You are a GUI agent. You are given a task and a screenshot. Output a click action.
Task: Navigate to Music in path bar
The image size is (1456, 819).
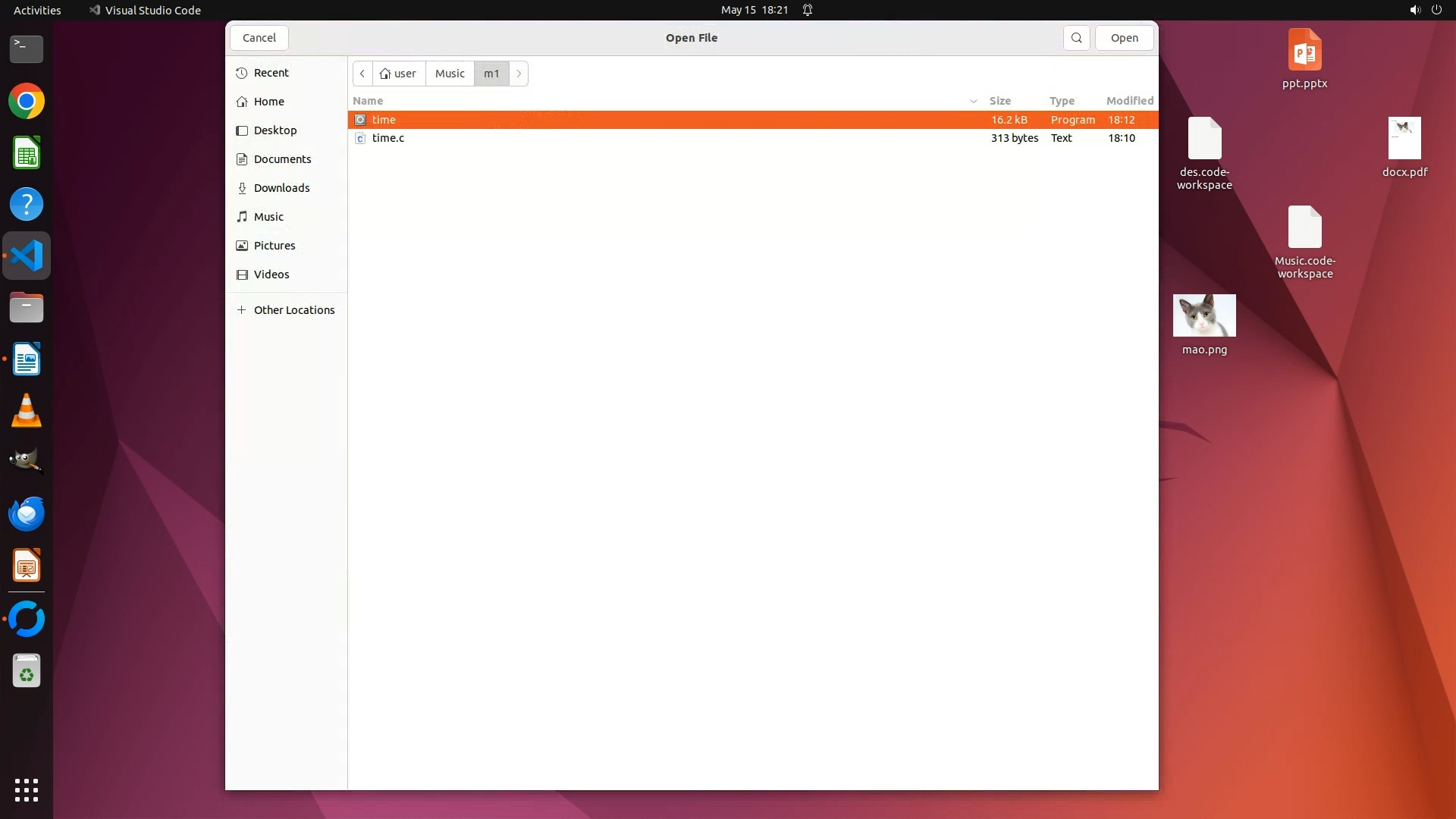[x=450, y=74]
